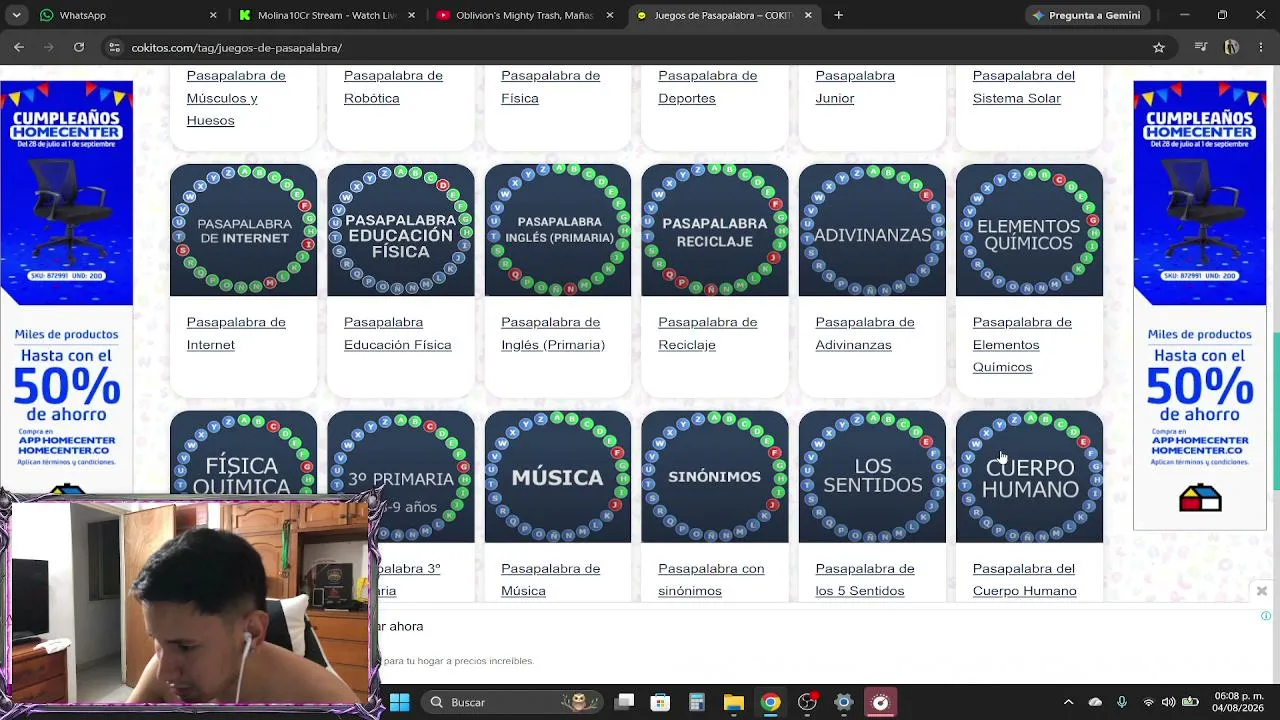
Task: Open the Adivinanzas game thumbnail
Action: point(872,230)
